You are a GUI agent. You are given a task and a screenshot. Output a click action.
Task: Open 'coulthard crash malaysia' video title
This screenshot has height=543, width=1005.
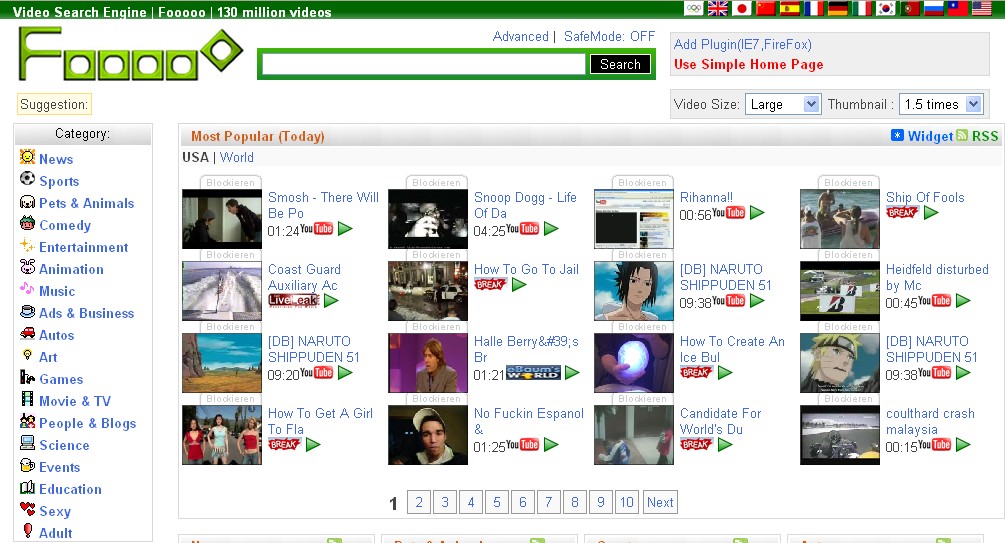(x=930, y=421)
